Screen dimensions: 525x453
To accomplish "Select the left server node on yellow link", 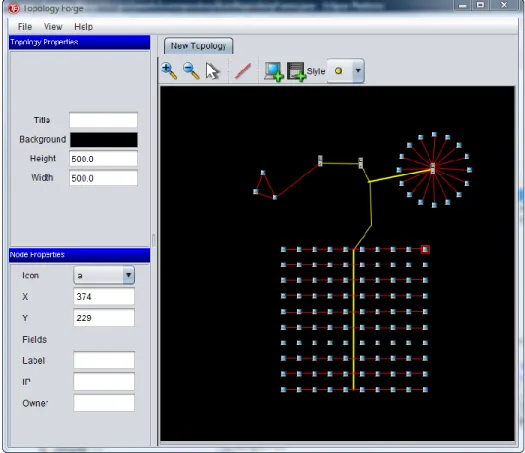I will click(320, 160).
